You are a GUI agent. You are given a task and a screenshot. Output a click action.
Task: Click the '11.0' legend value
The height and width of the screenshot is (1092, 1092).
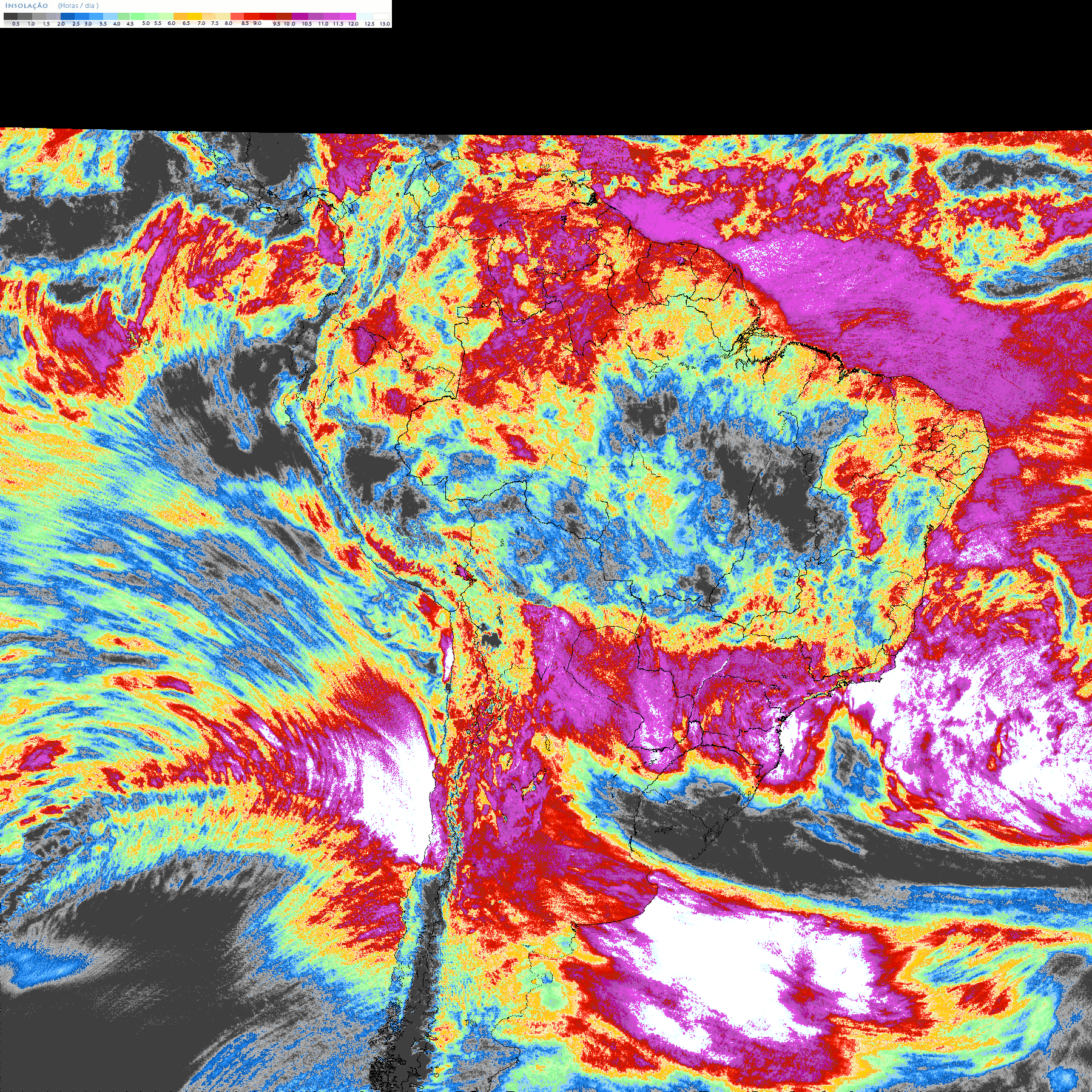[x=323, y=24]
